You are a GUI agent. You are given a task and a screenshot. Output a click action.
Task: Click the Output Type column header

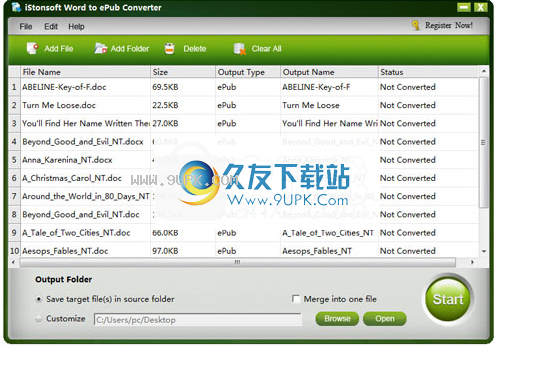(x=248, y=72)
